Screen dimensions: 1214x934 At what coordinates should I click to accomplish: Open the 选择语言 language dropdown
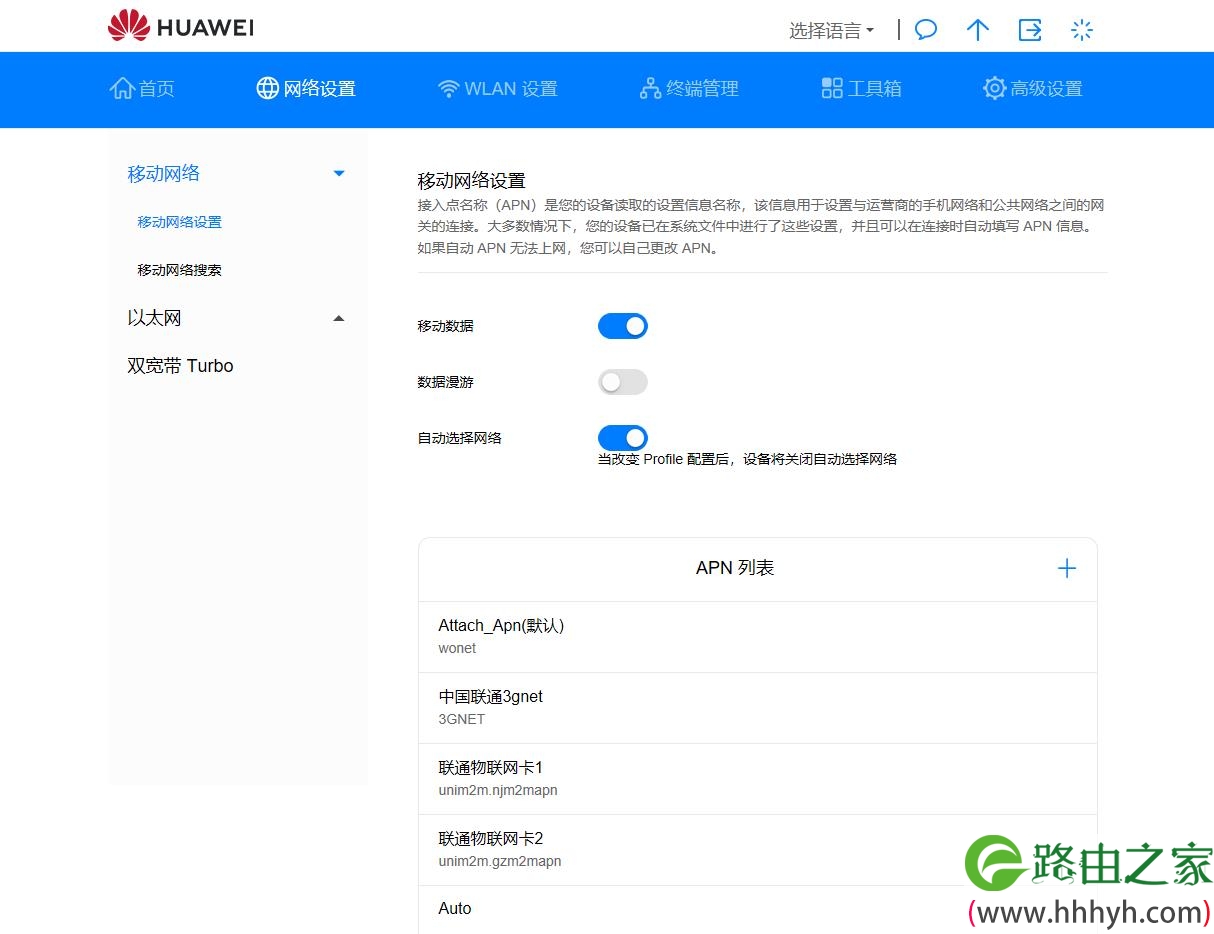831,31
